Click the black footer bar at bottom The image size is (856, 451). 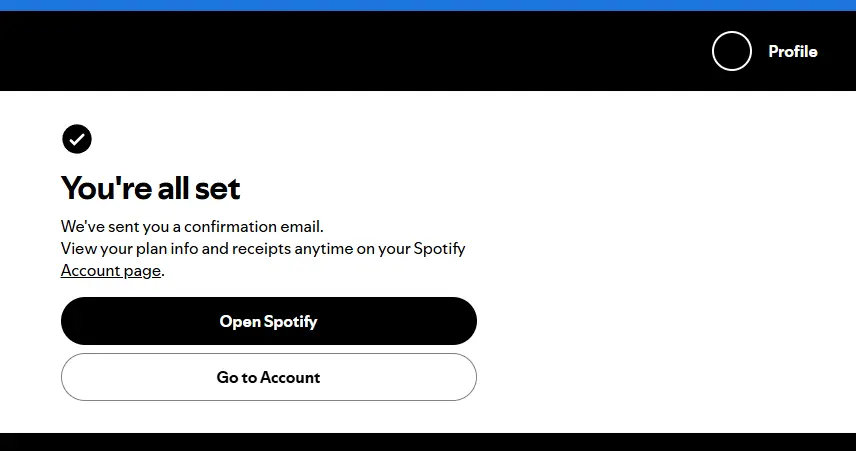coord(428,442)
